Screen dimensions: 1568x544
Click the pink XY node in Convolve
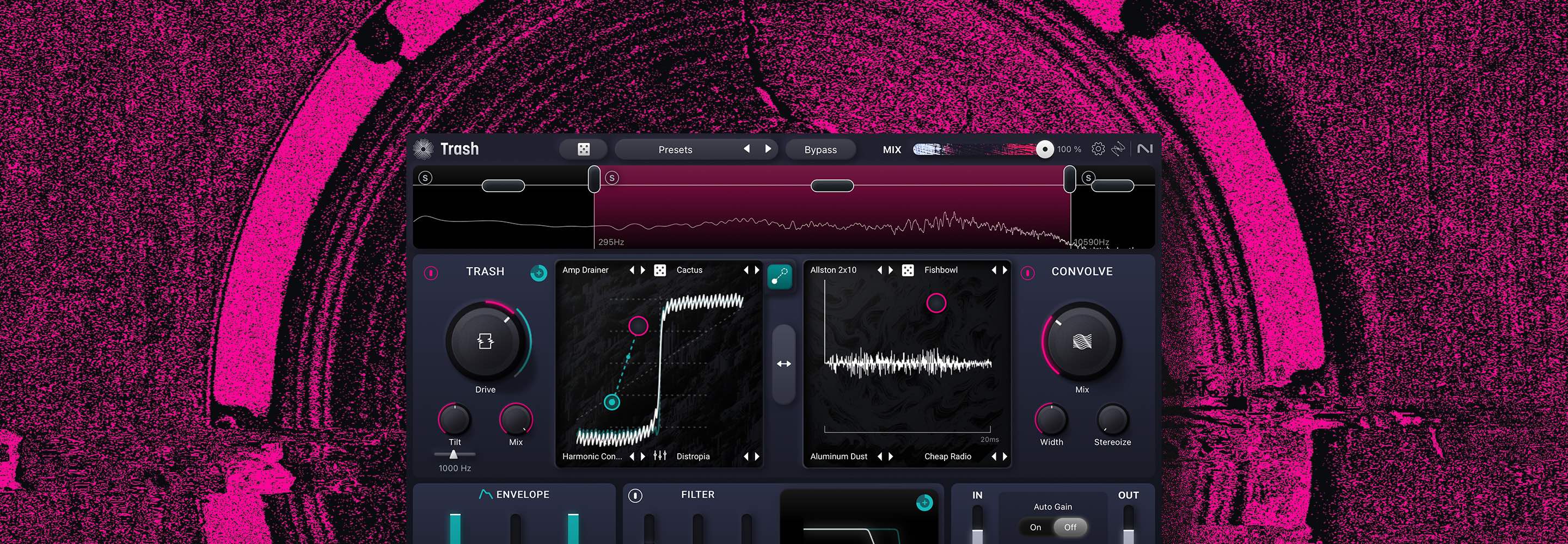[936, 302]
